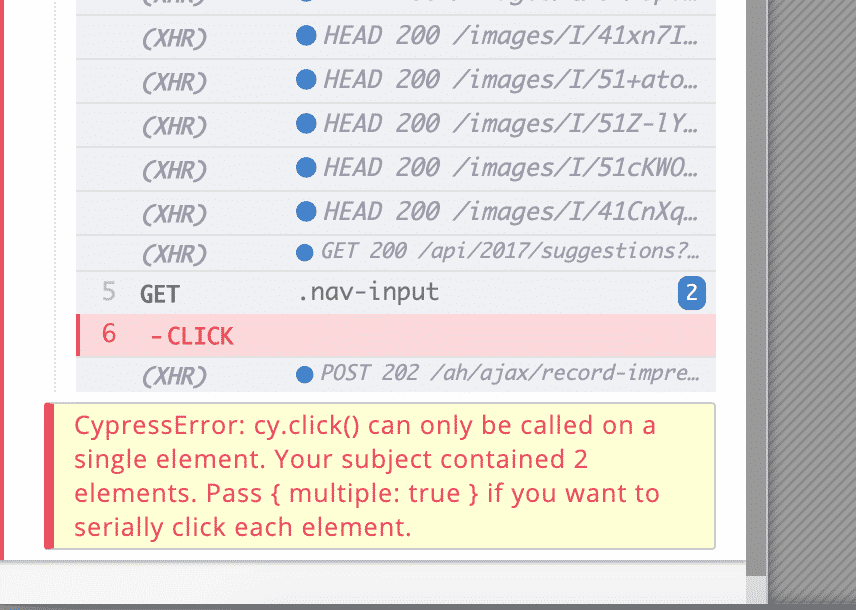
Task: Click command number 5 in the log
Action: click(109, 292)
